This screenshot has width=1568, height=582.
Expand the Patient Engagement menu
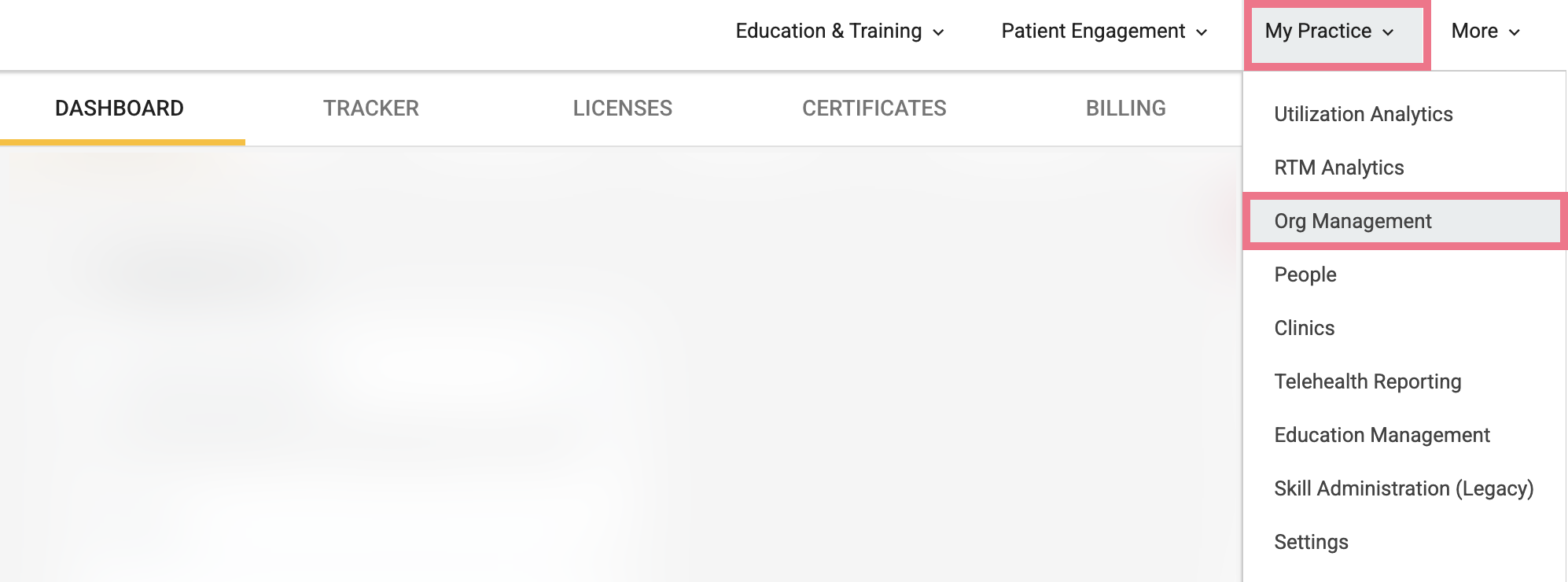(x=1104, y=31)
